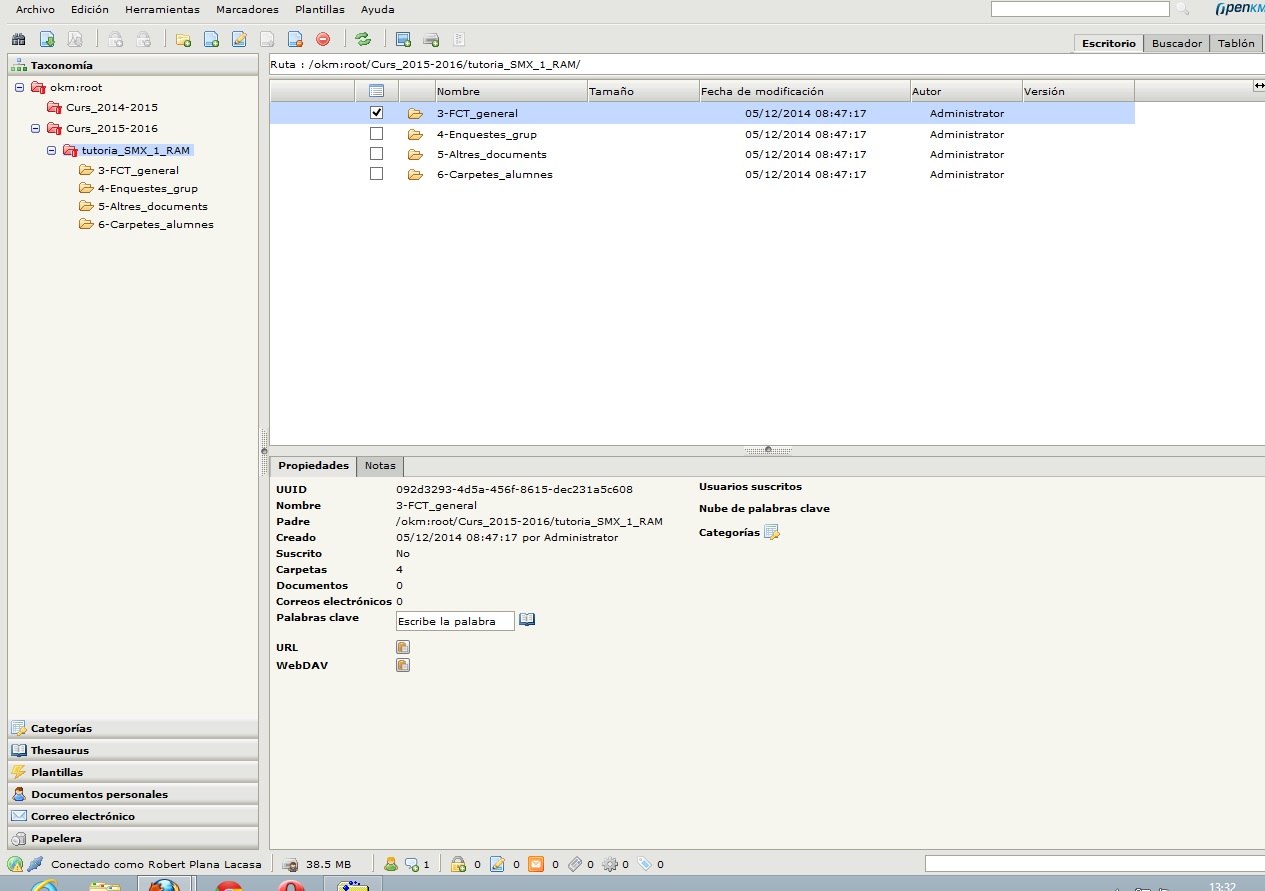This screenshot has width=1265, height=891.
Task: Copy the URL to clipboard icon
Action: tap(403, 647)
